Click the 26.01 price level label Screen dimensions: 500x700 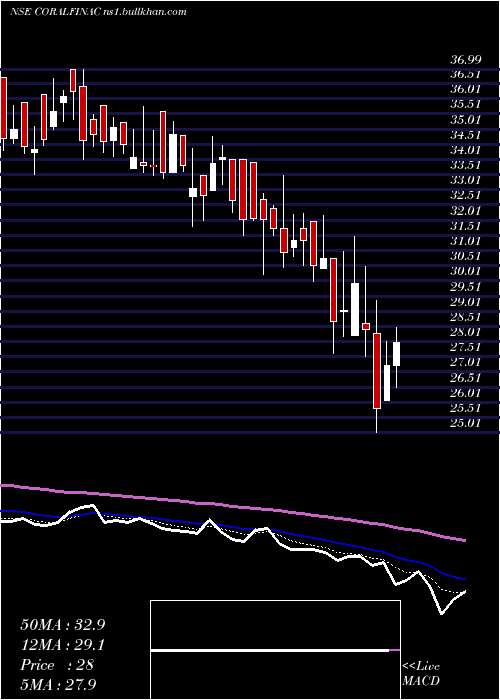pos(464,393)
